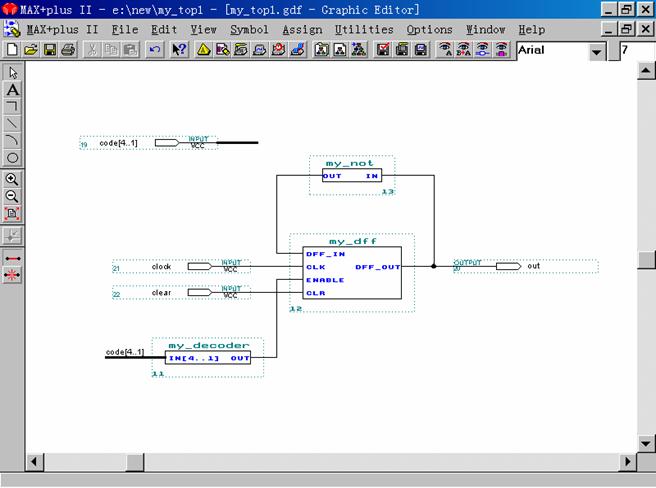656x488 pixels.
Task: Launch the Compiler toolbar icon
Action: pyautogui.click(x=241, y=50)
